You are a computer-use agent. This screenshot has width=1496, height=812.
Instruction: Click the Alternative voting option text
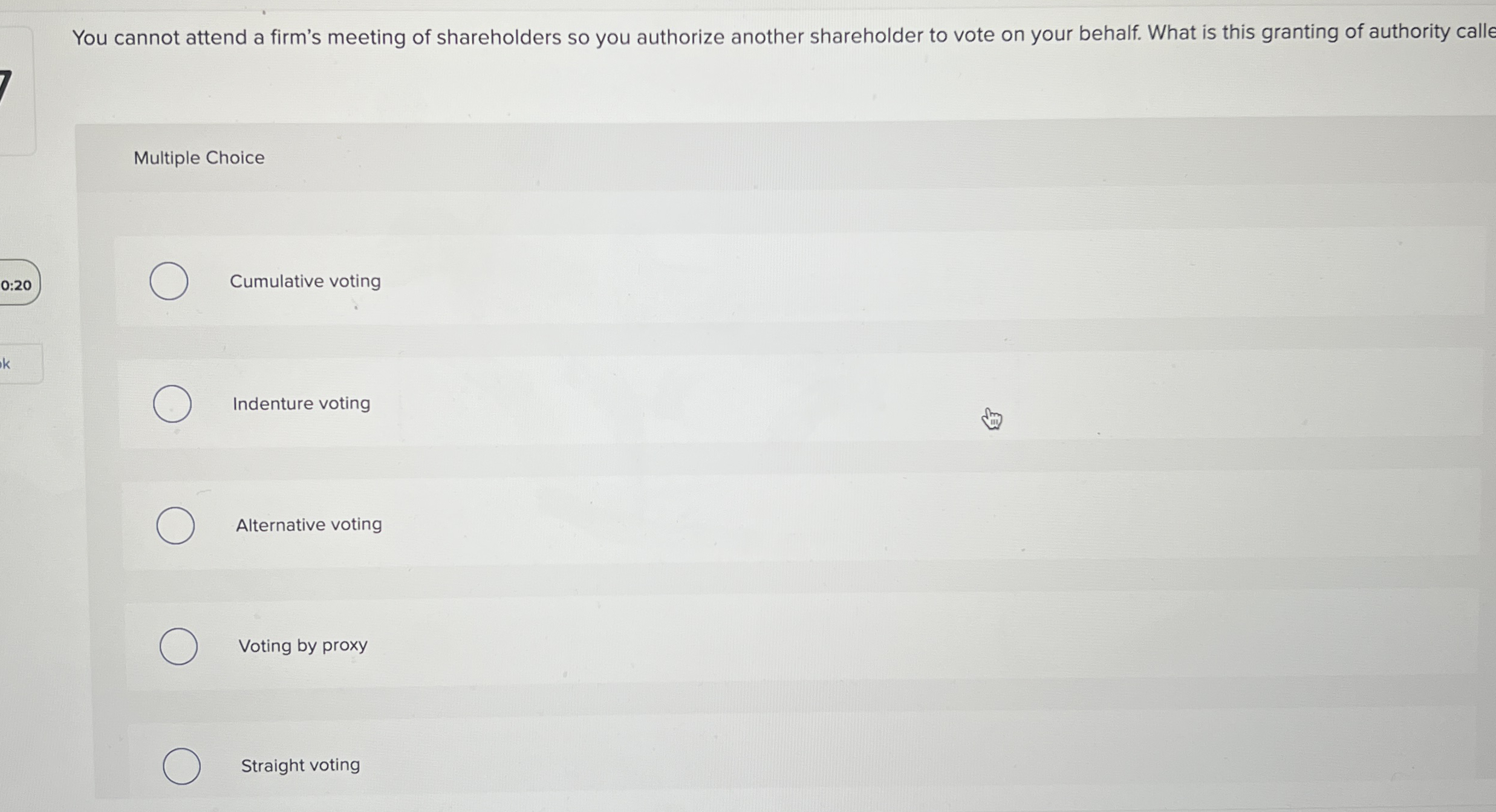[x=307, y=524]
